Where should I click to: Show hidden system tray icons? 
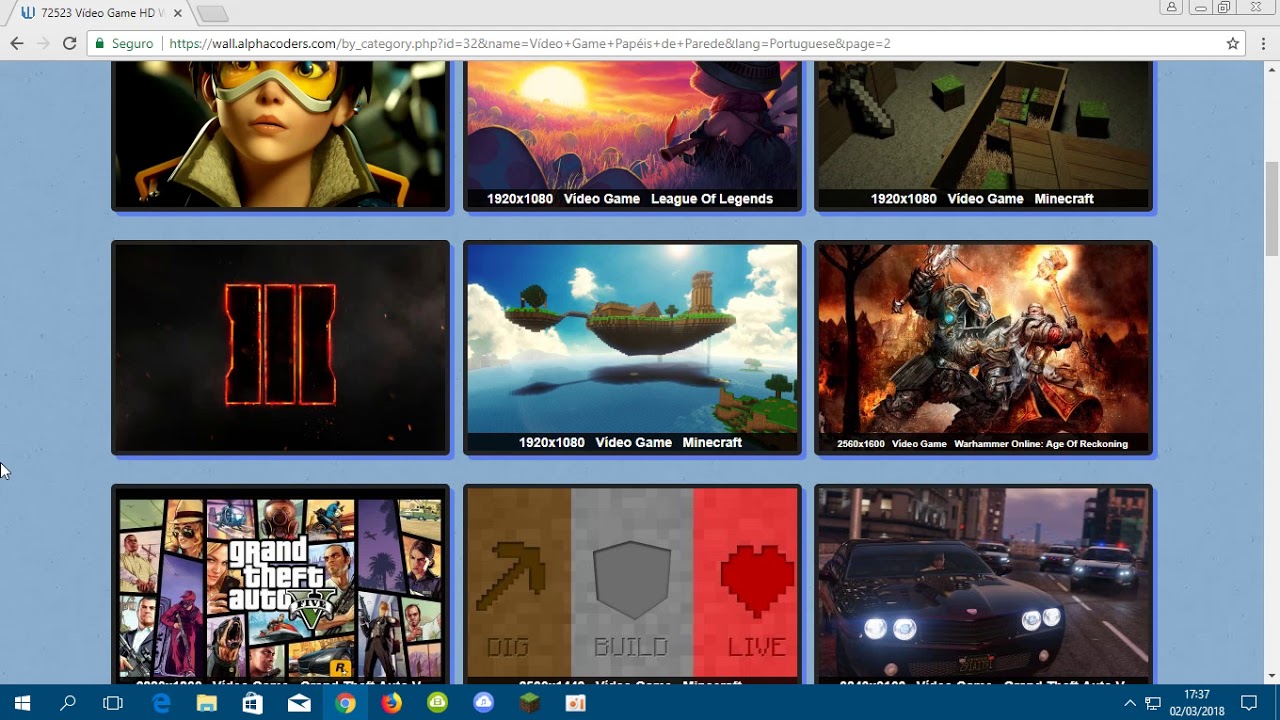coord(1130,703)
